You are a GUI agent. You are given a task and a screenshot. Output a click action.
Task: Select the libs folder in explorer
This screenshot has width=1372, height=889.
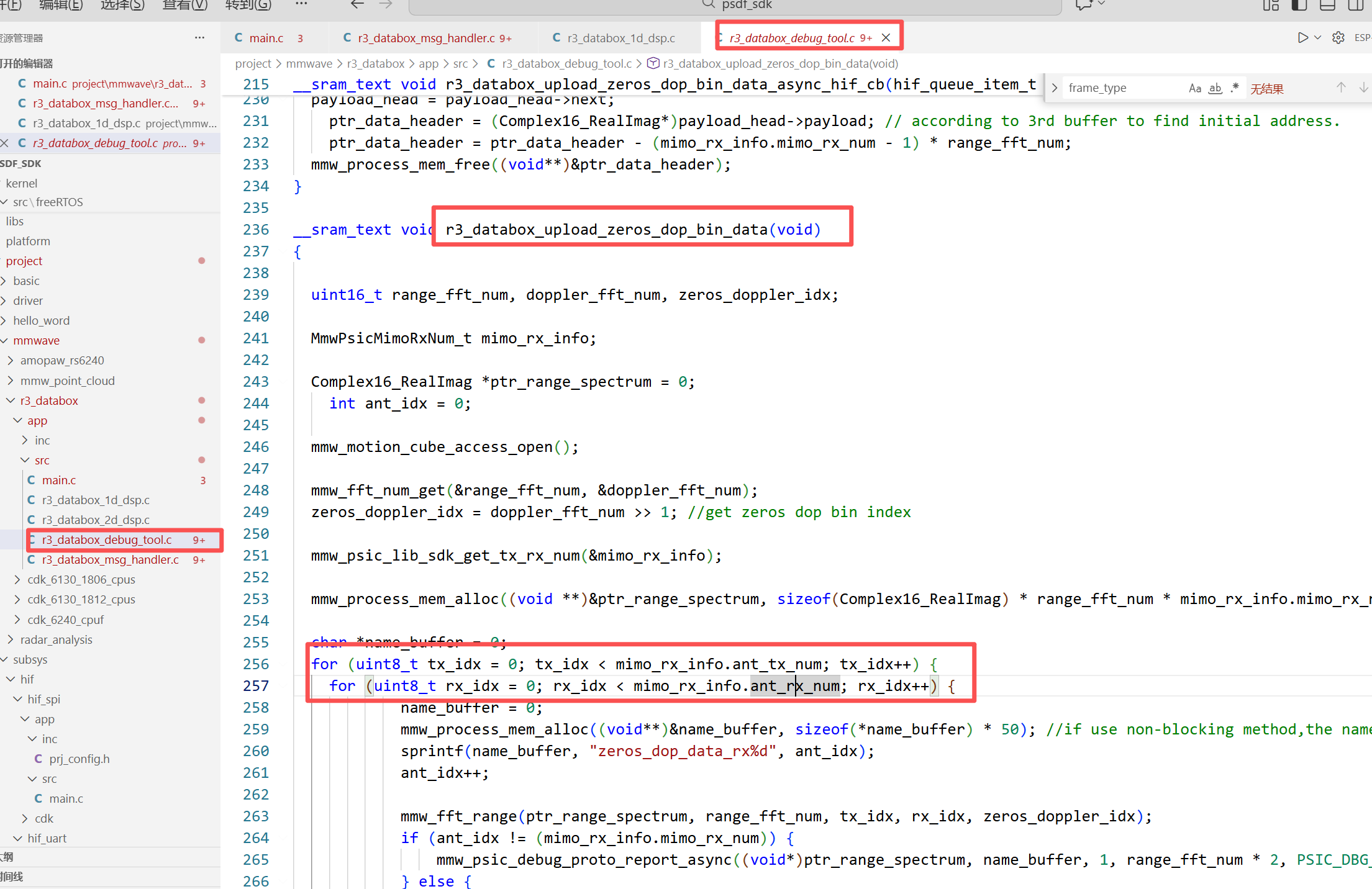tap(15, 221)
